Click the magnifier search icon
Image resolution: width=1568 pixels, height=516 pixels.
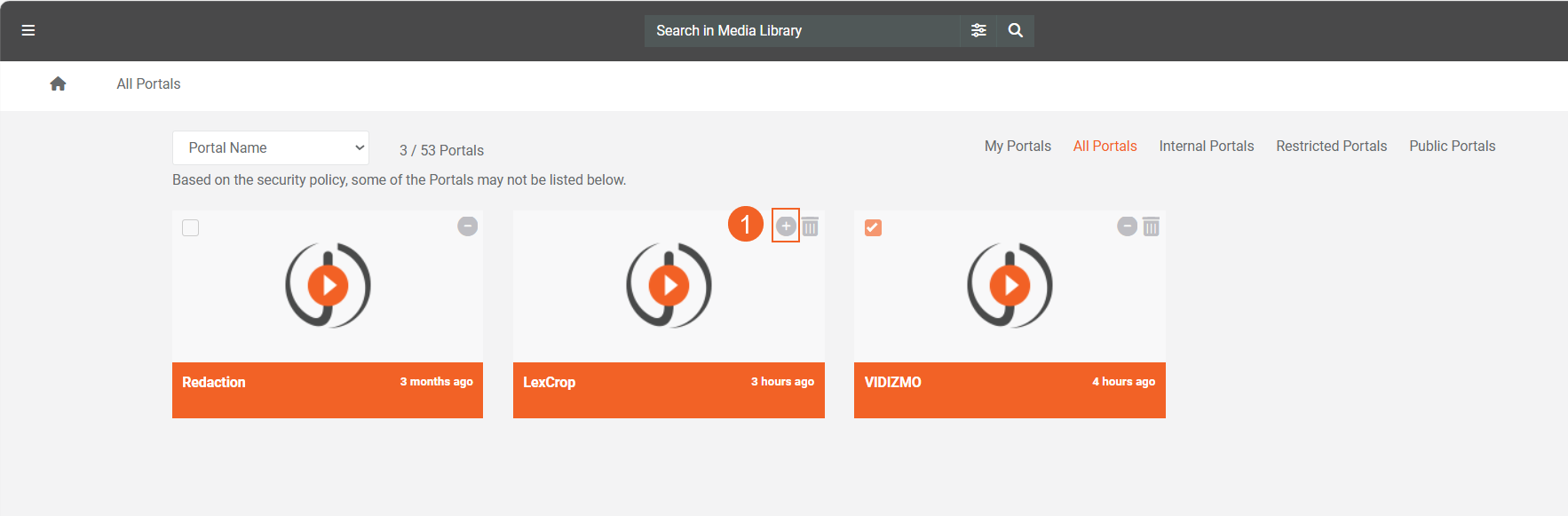pyautogui.click(x=1016, y=30)
